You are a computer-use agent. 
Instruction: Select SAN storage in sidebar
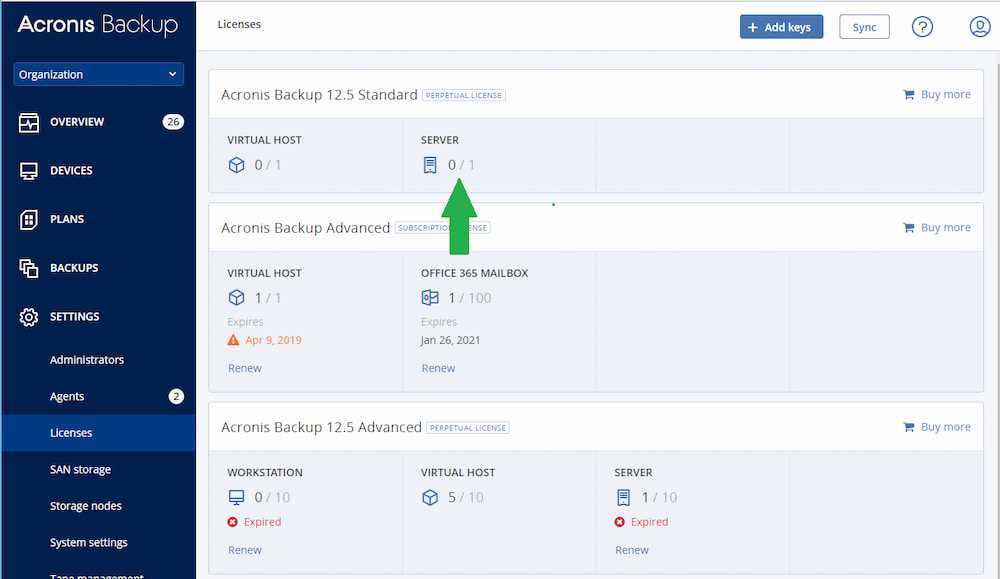point(80,470)
